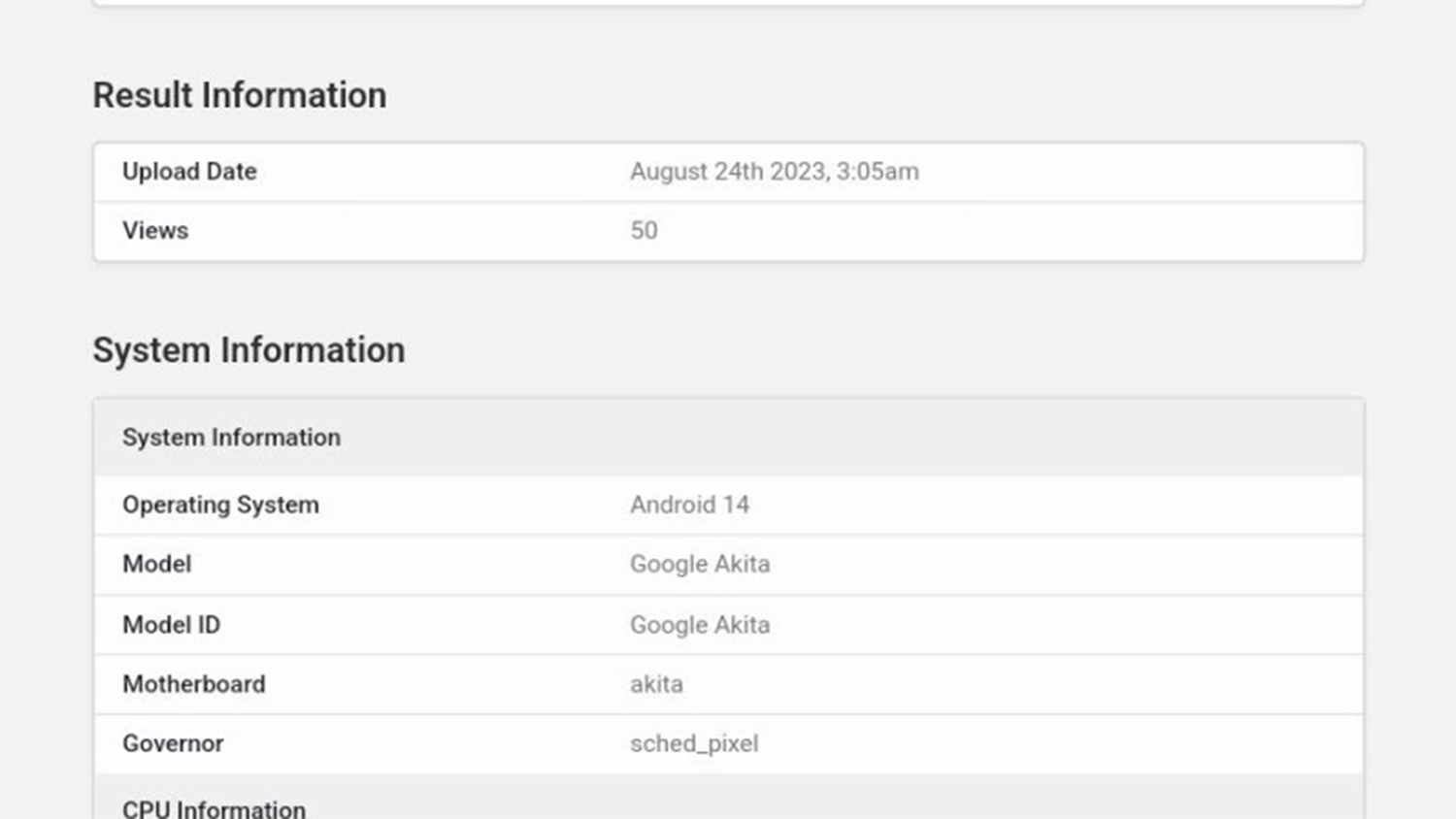Click the CPU Information section header
The image size is (1456, 819).
(x=214, y=807)
